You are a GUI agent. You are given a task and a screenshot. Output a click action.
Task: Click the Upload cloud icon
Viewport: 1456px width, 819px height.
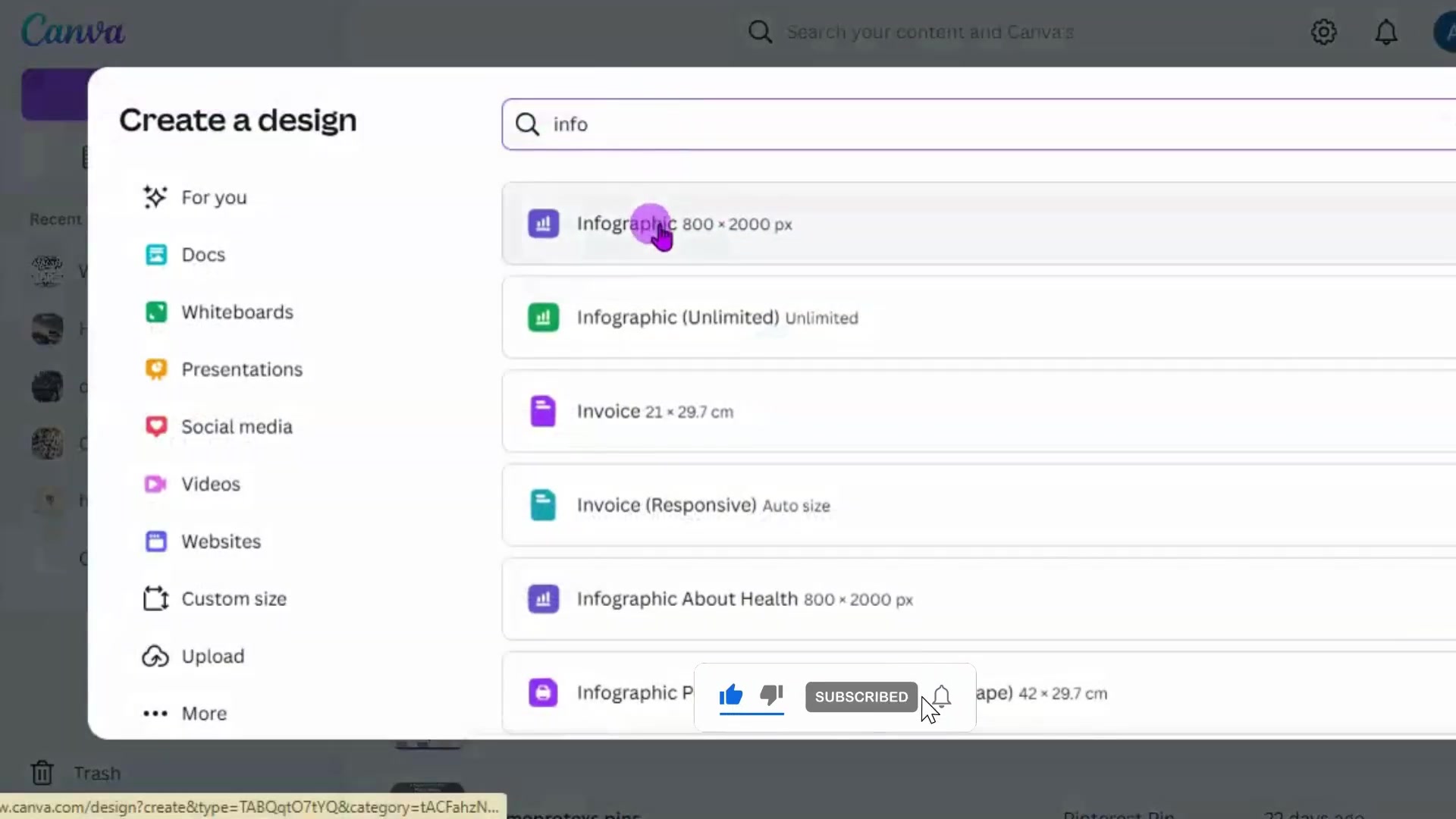(x=155, y=656)
